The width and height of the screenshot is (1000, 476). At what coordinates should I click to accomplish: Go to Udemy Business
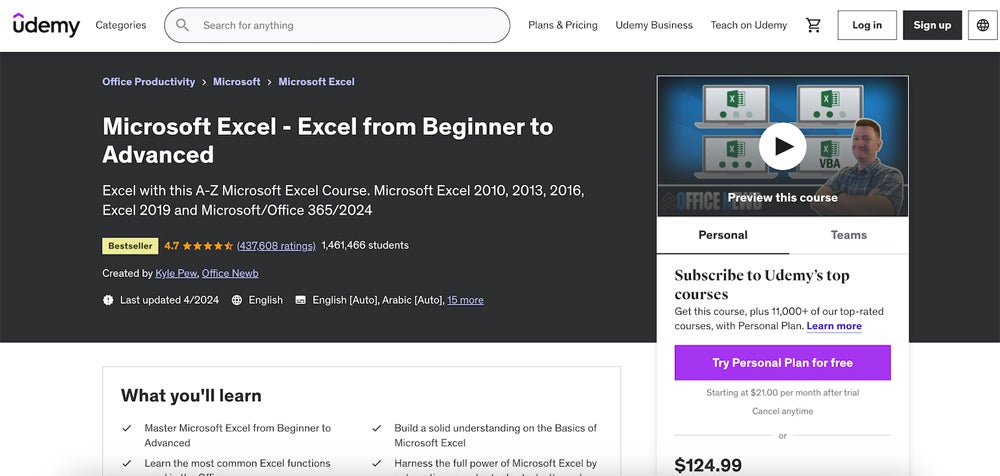[654, 25]
